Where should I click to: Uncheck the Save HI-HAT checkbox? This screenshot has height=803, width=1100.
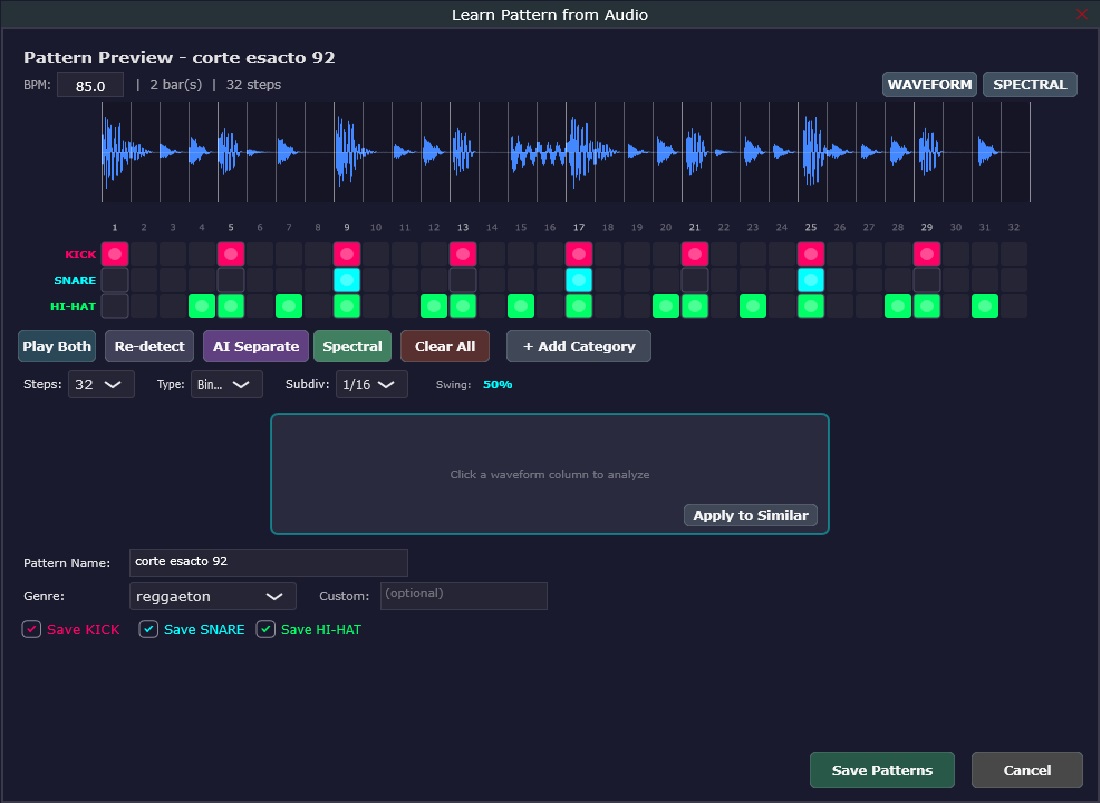[x=265, y=629]
